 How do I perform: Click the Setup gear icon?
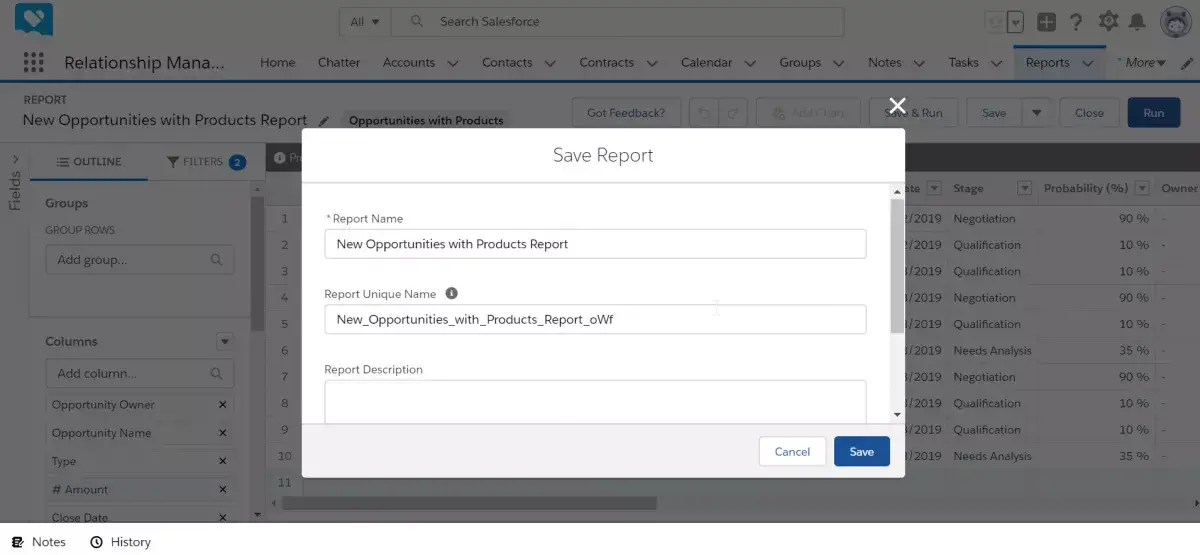[1108, 22]
